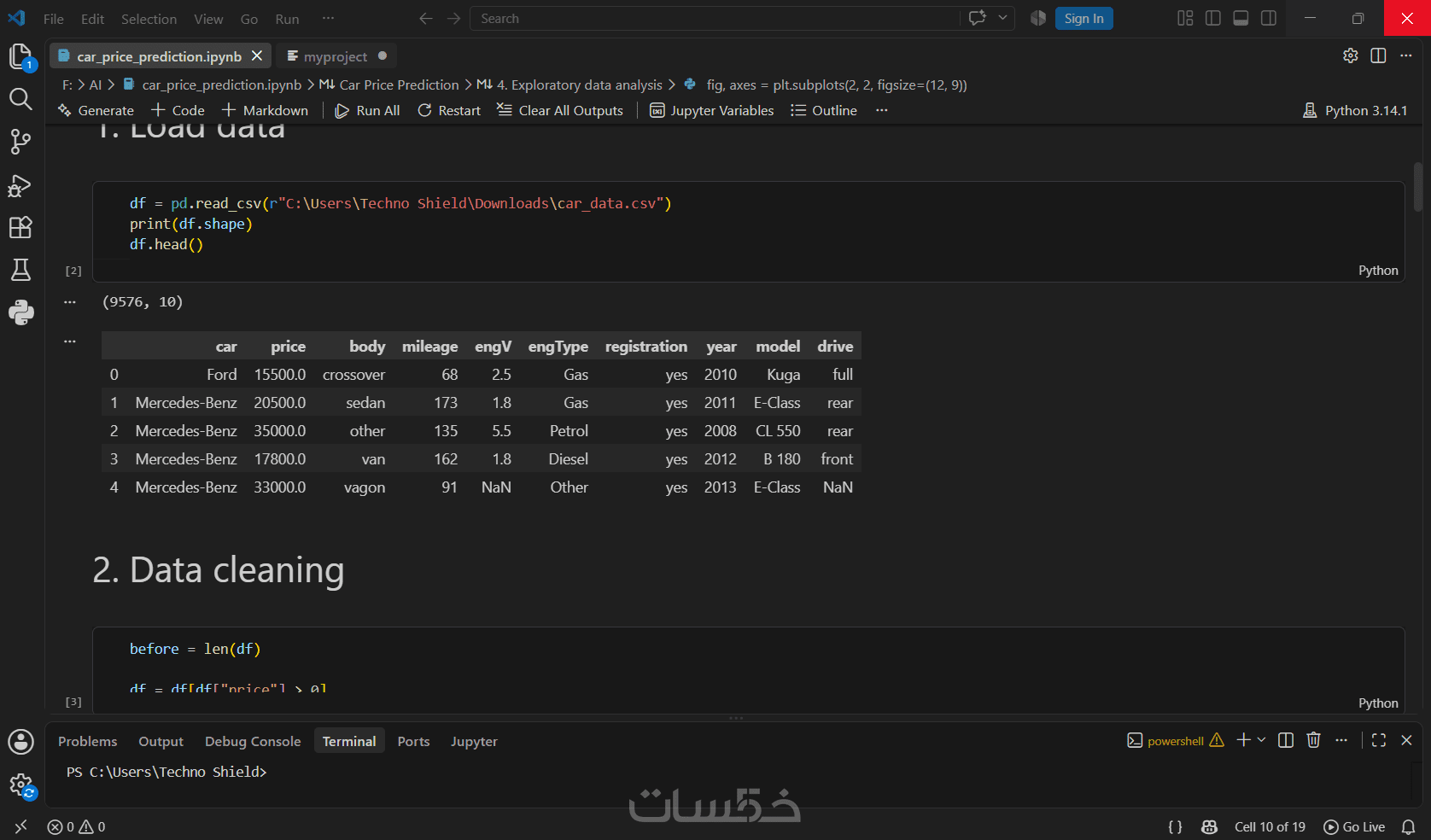Click language mode braces in status bar
The width and height of the screenshot is (1431, 840).
pyautogui.click(x=1175, y=826)
